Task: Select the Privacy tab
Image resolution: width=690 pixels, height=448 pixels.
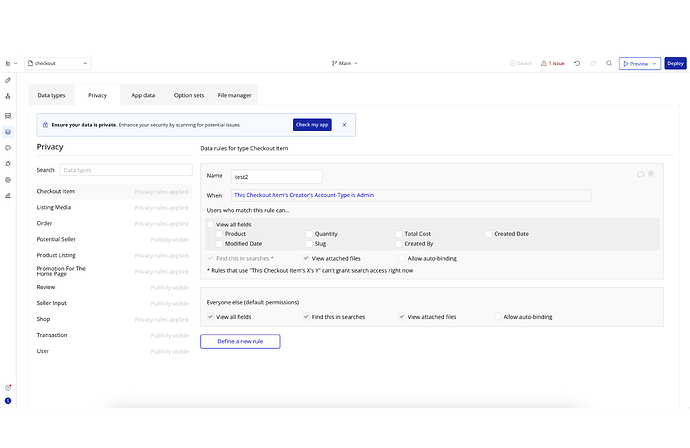Action: [97, 95]
